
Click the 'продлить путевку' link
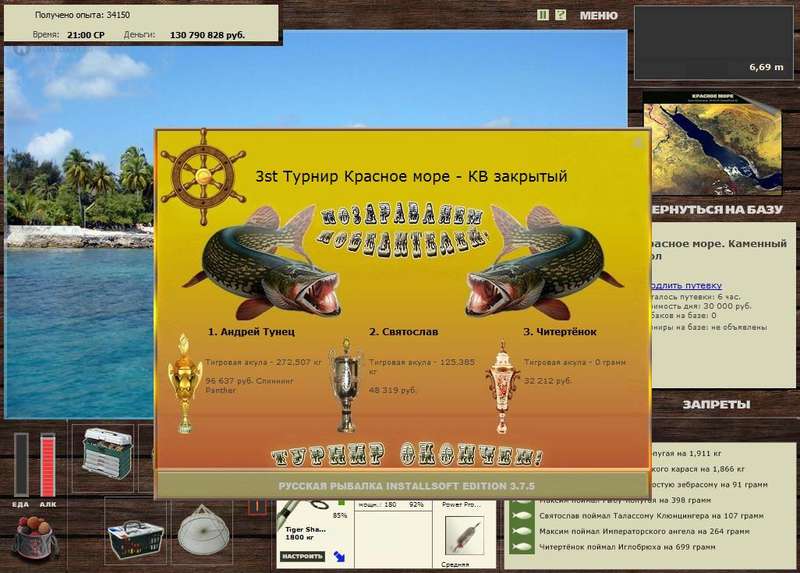click(x=686, y=285)
